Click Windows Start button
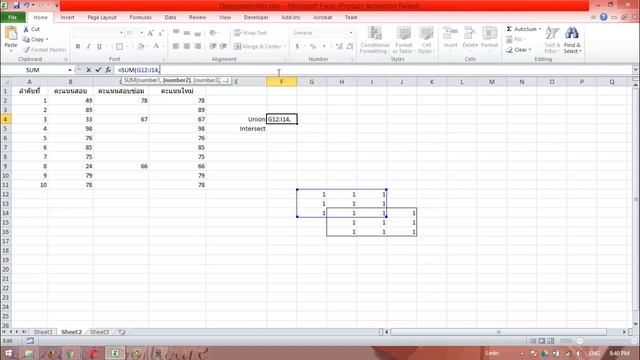The width and height of the screenshot is (640, 360). (x=8, y=353)
